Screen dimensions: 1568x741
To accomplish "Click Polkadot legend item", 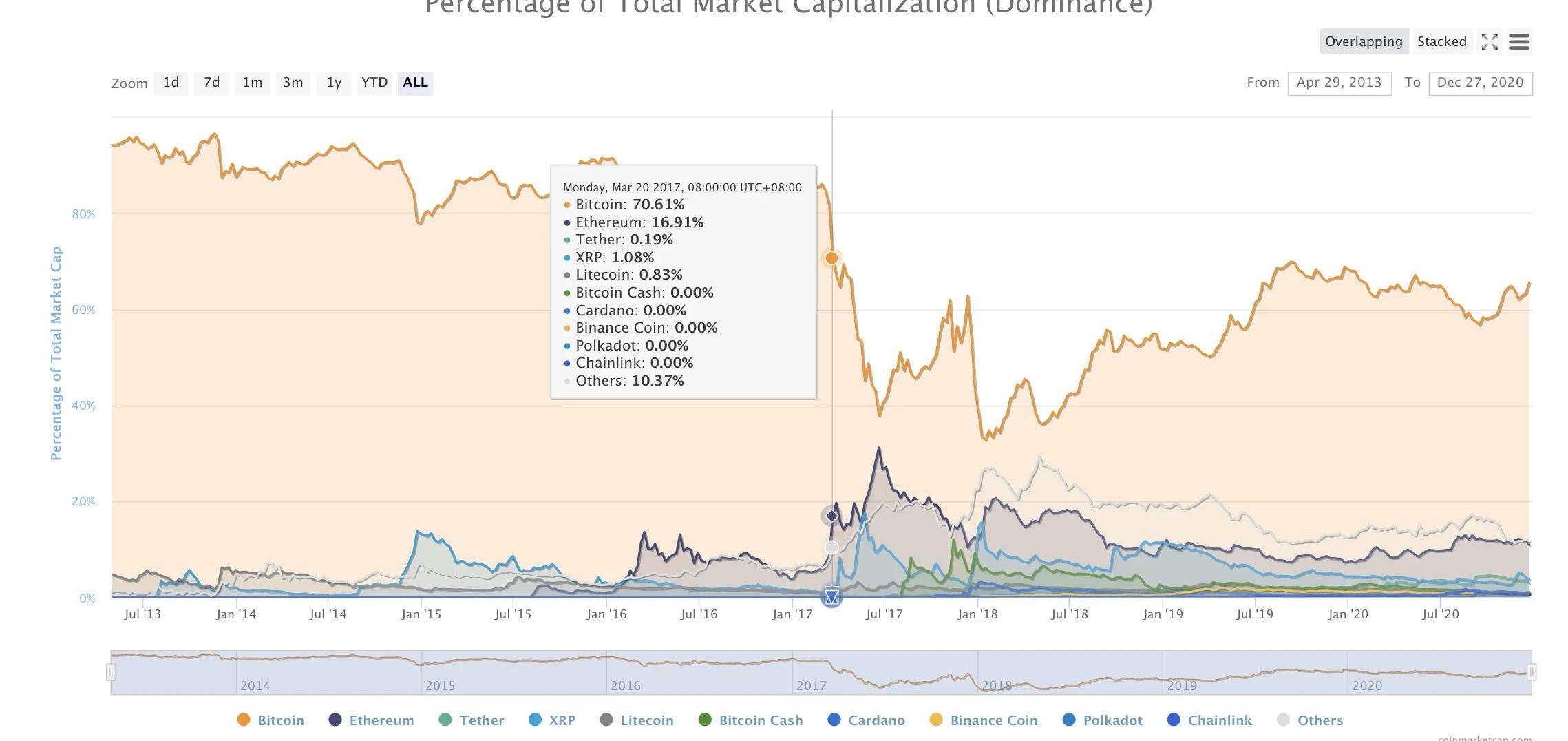I will point(1103,720).
